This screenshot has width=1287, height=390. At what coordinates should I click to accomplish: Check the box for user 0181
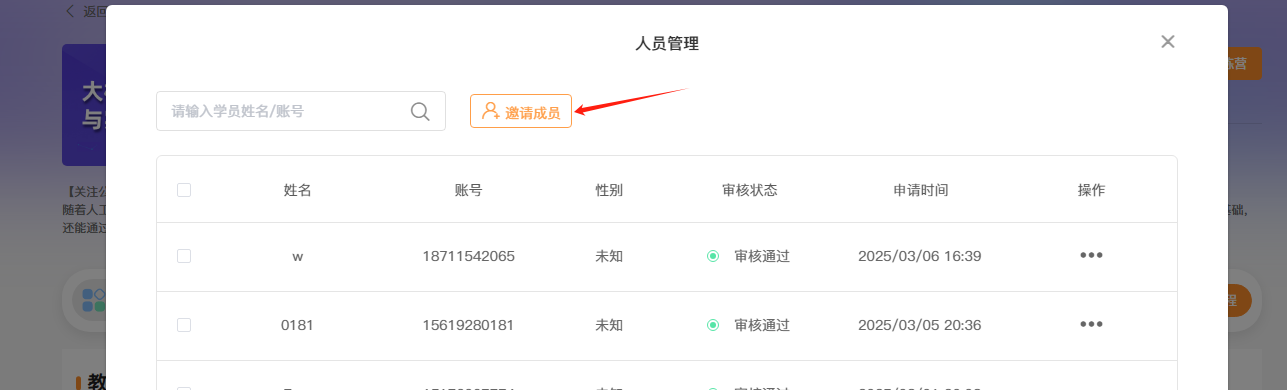click(184, 325)
